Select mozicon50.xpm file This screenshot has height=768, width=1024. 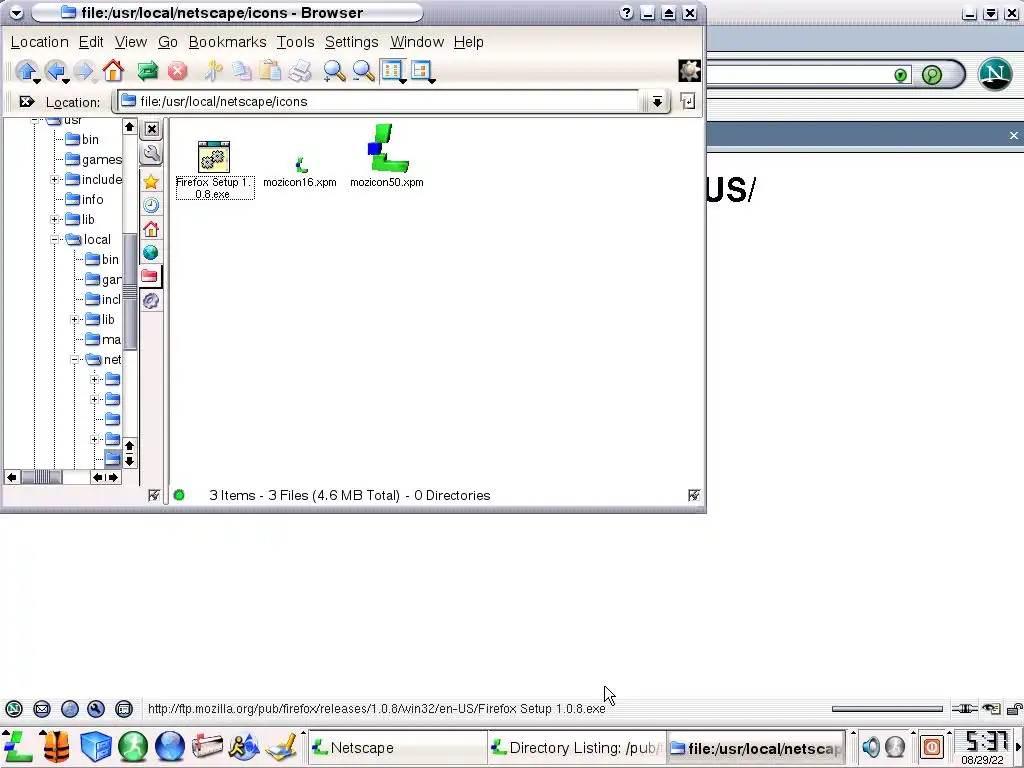[387, 157]
